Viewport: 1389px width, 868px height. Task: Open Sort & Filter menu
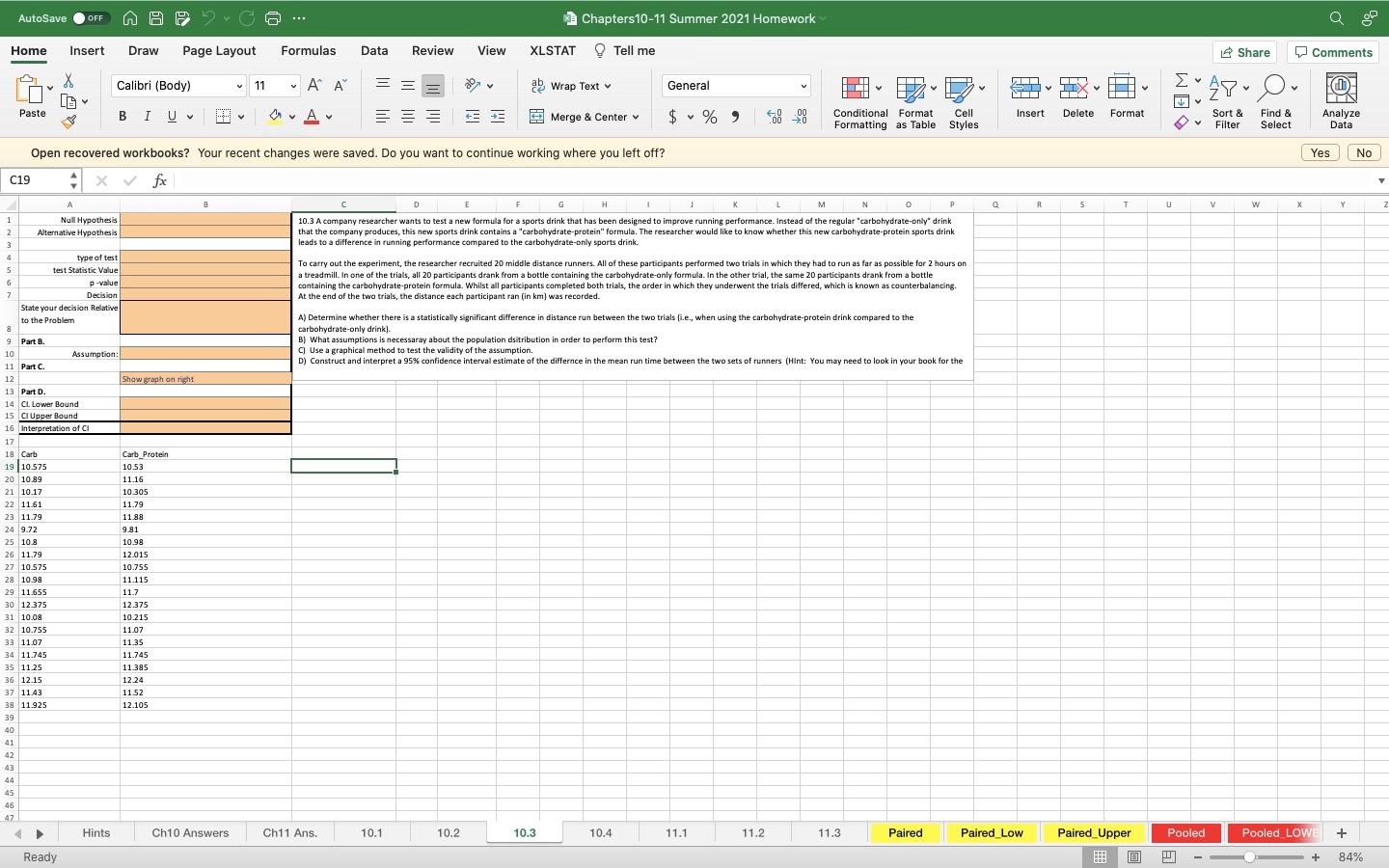pos(1227,102)
